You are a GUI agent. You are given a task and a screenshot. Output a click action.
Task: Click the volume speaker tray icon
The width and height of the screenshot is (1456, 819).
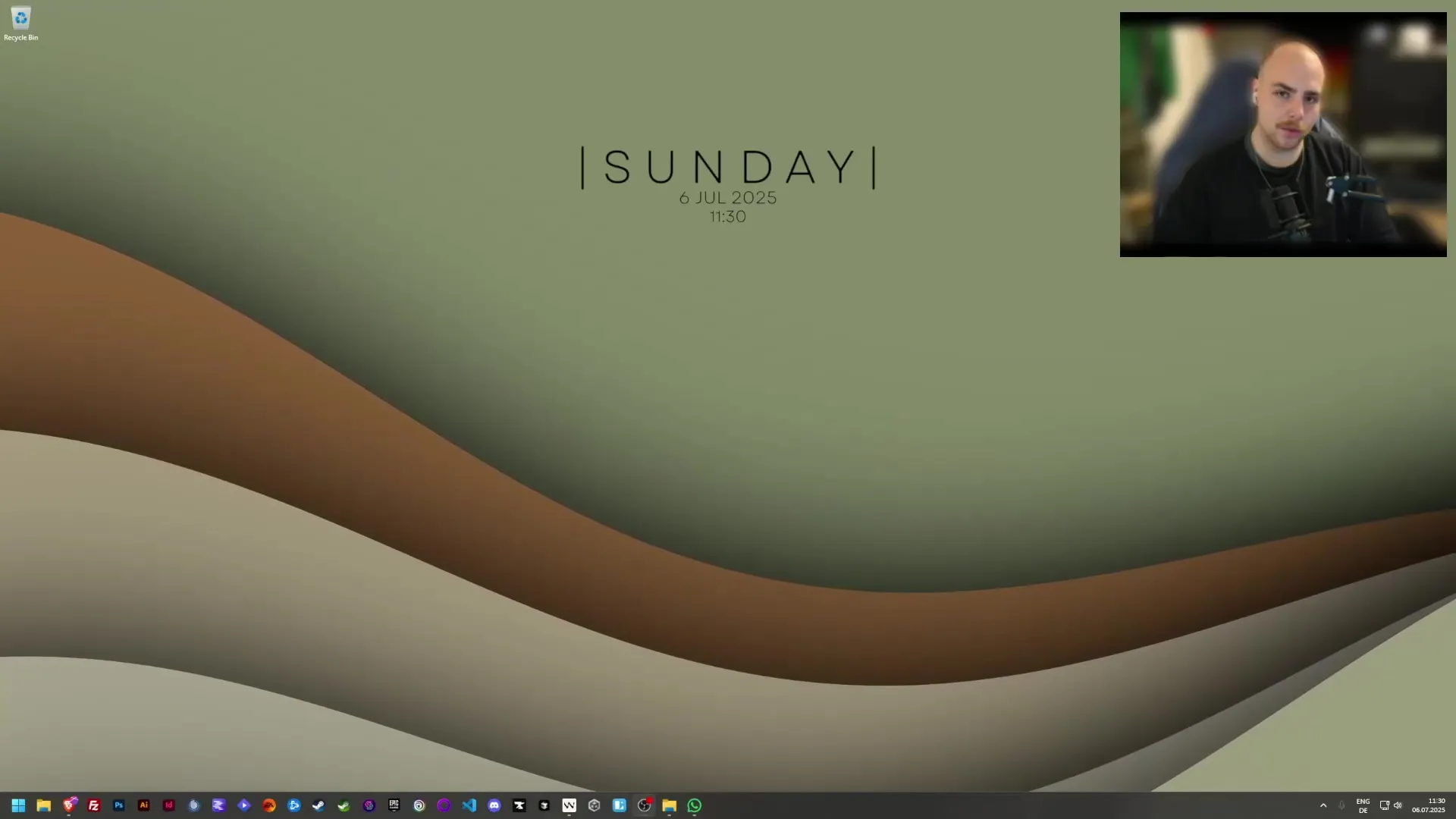[x=1398, y=805]
